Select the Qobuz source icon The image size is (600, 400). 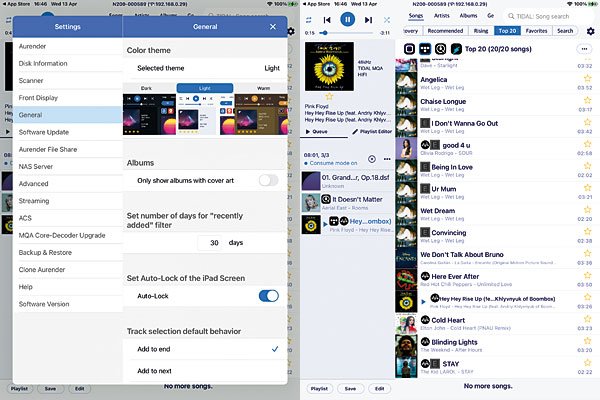[440, 49]
